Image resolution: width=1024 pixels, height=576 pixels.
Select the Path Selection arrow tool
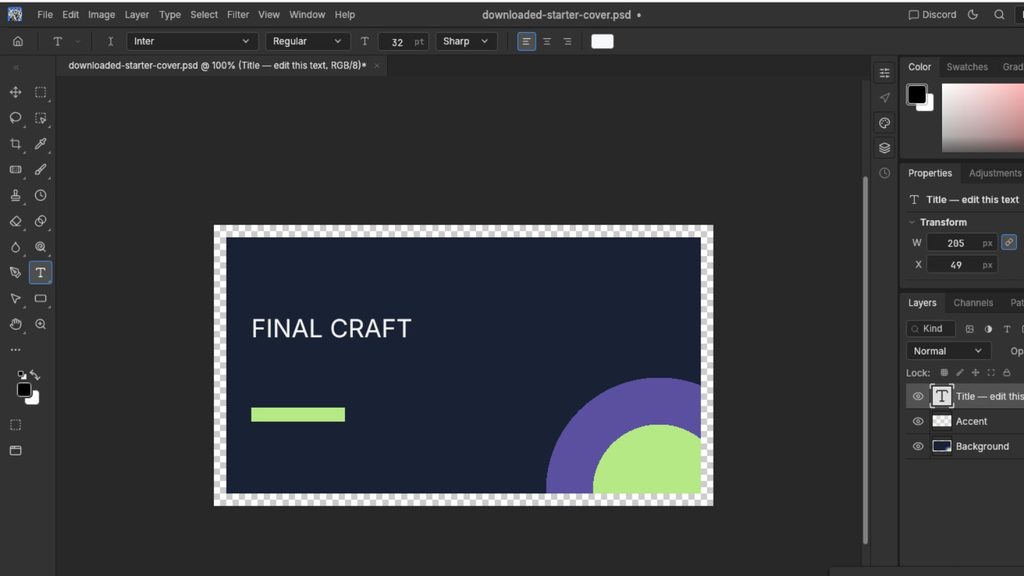click(16, 298)
